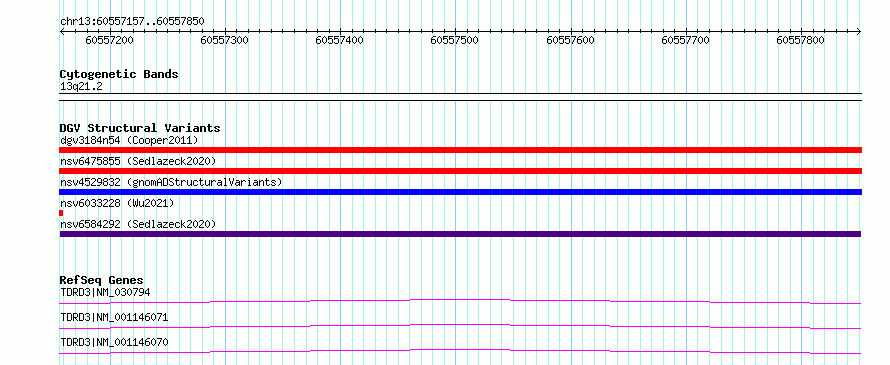Click ruler tick label 60557300
The height and width of the screenshot is (365, 890).
tap(225, 40)
